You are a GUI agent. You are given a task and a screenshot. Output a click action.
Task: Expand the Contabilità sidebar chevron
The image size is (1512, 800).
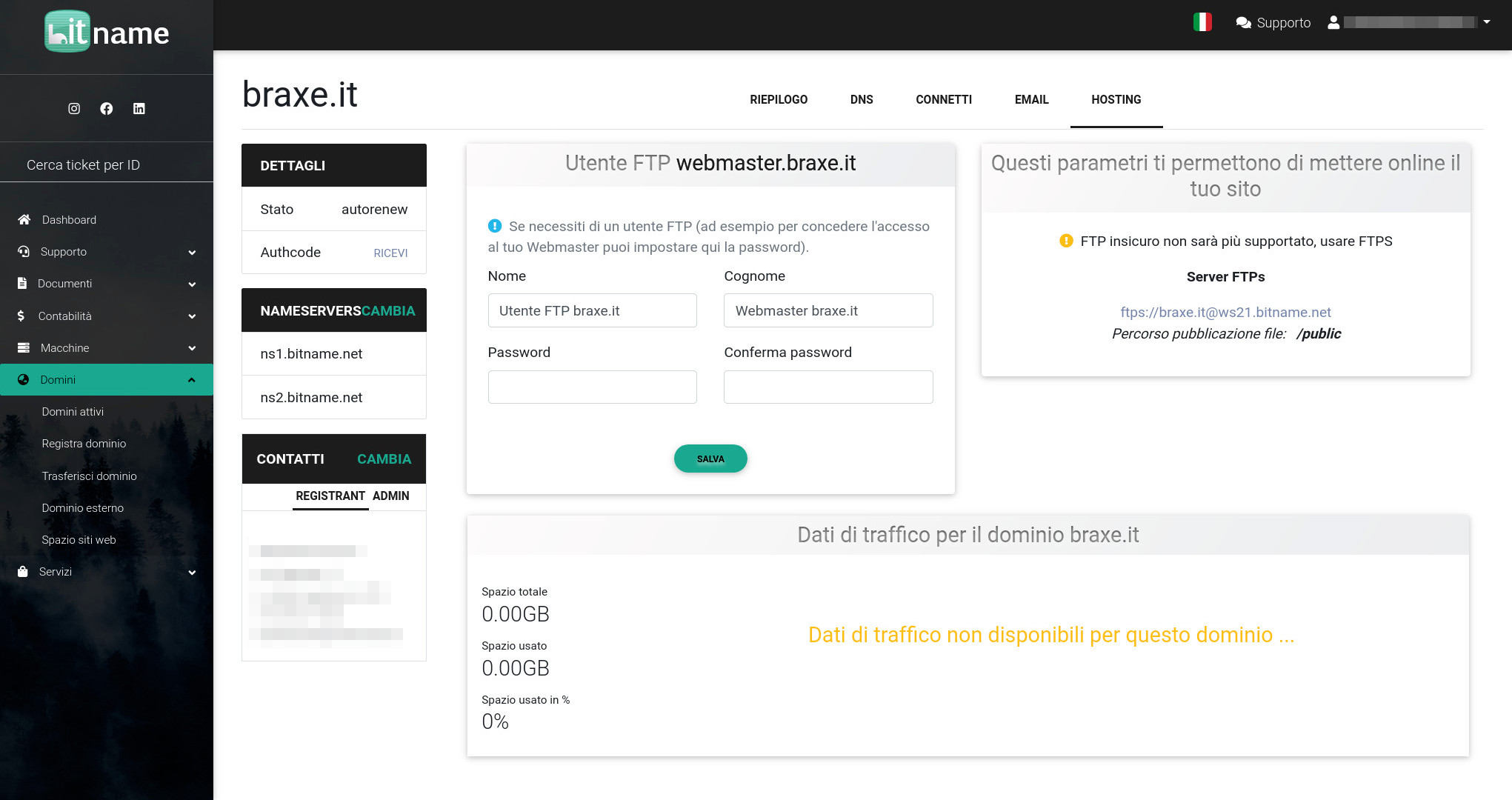point(192,316)
